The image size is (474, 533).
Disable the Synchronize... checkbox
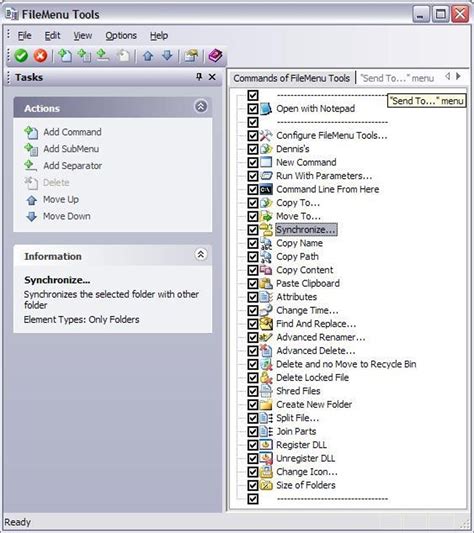click(x=253, y=230)
